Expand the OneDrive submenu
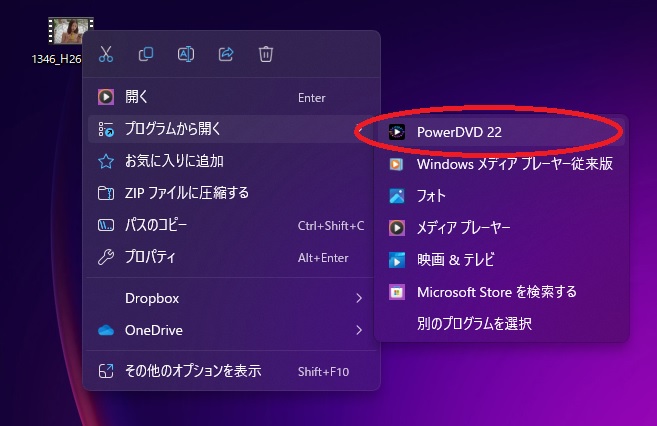 pos(231,330)
